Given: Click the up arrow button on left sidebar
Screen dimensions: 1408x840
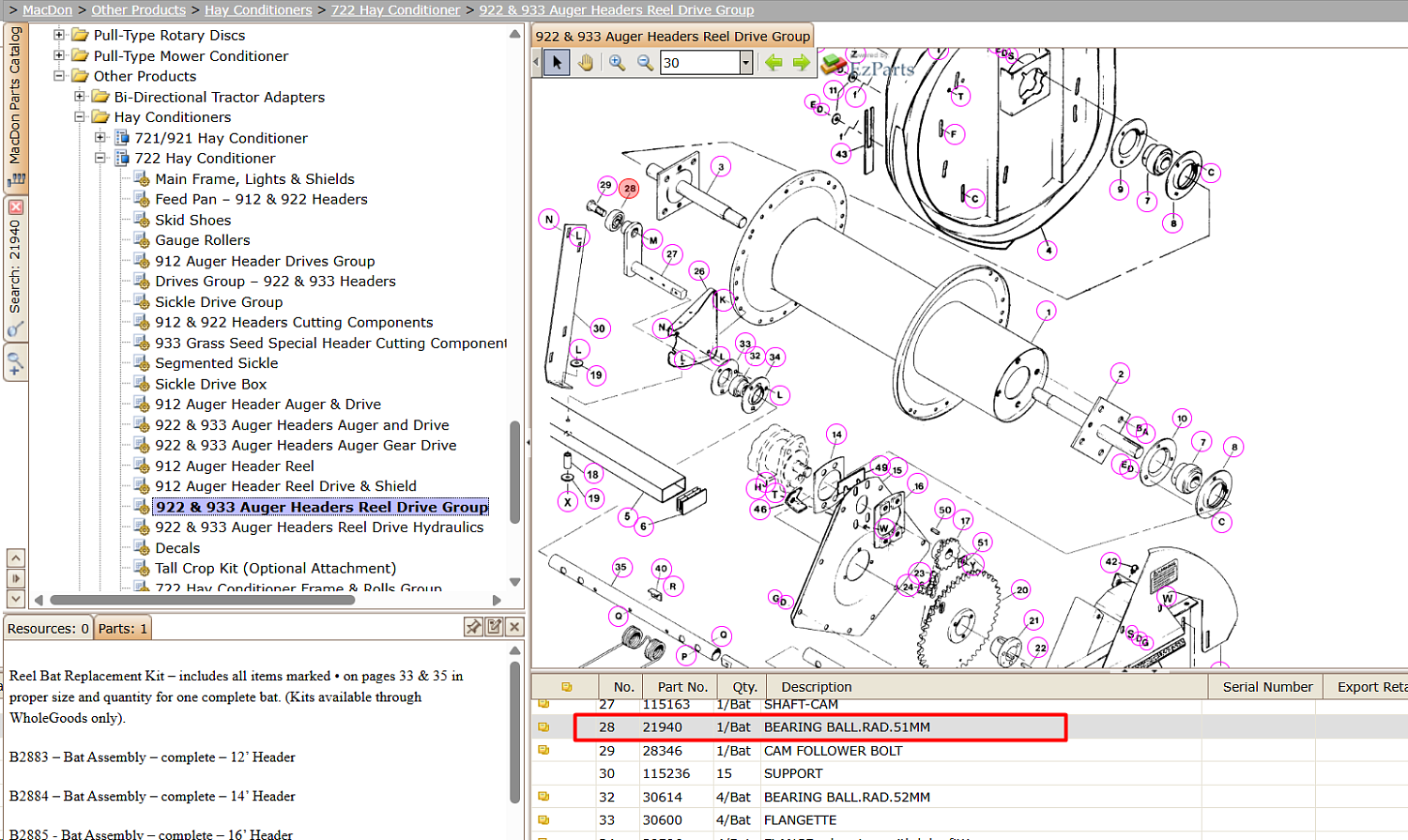Looking at the screenshot, I should point(15,558).
